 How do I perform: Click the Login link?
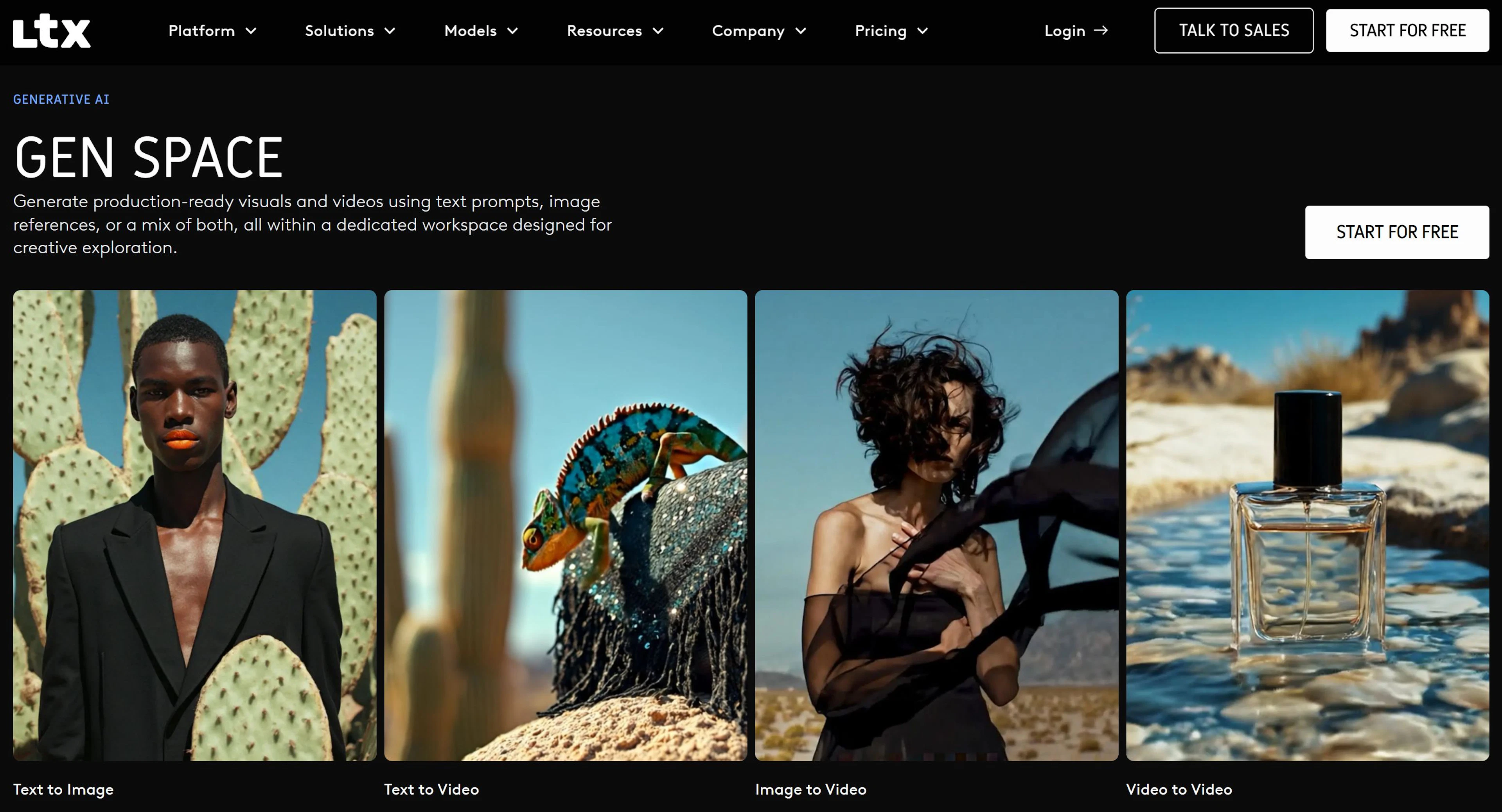(1064, 31)
